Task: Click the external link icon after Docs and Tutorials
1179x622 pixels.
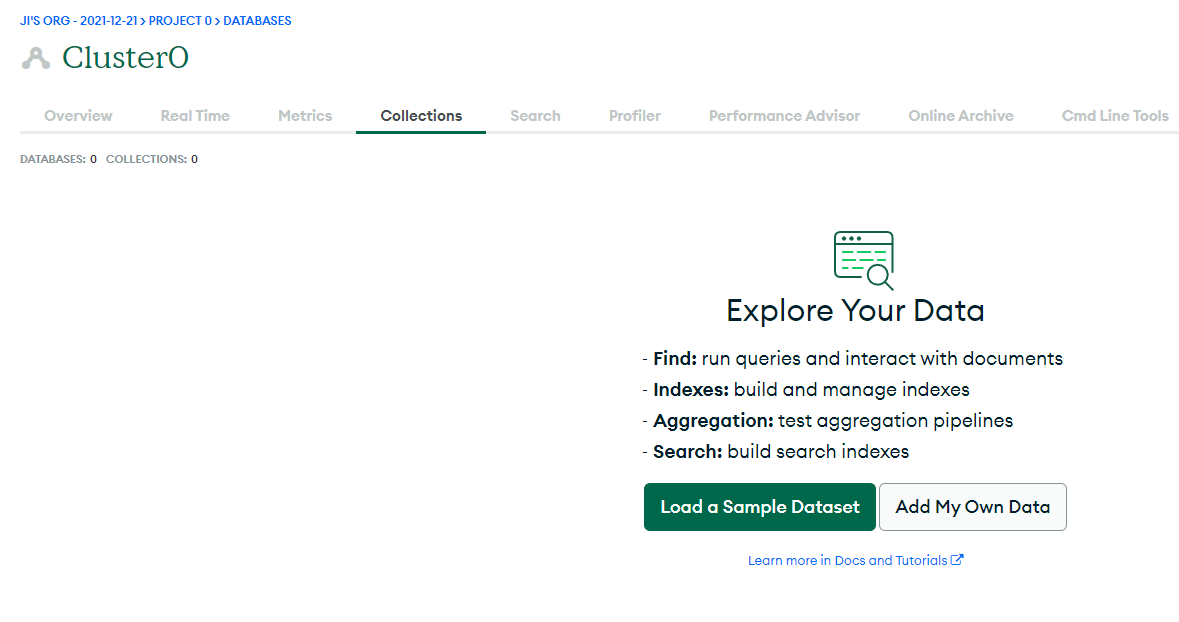Action: [957, 560]
